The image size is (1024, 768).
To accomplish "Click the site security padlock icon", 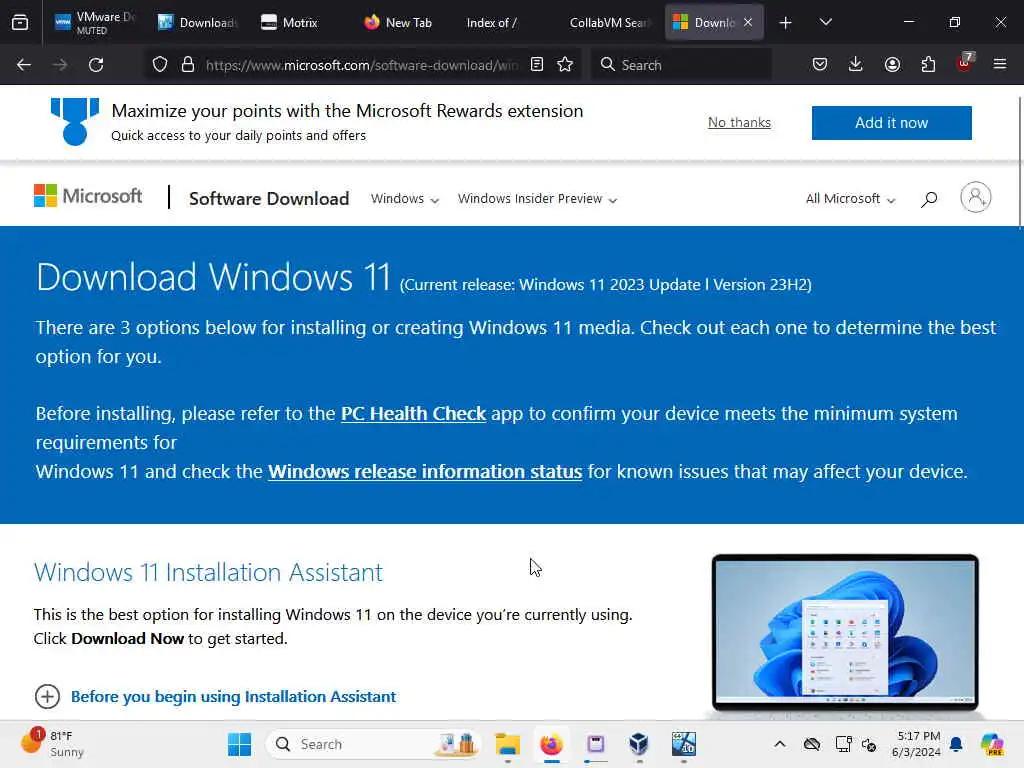I will 188,65.
